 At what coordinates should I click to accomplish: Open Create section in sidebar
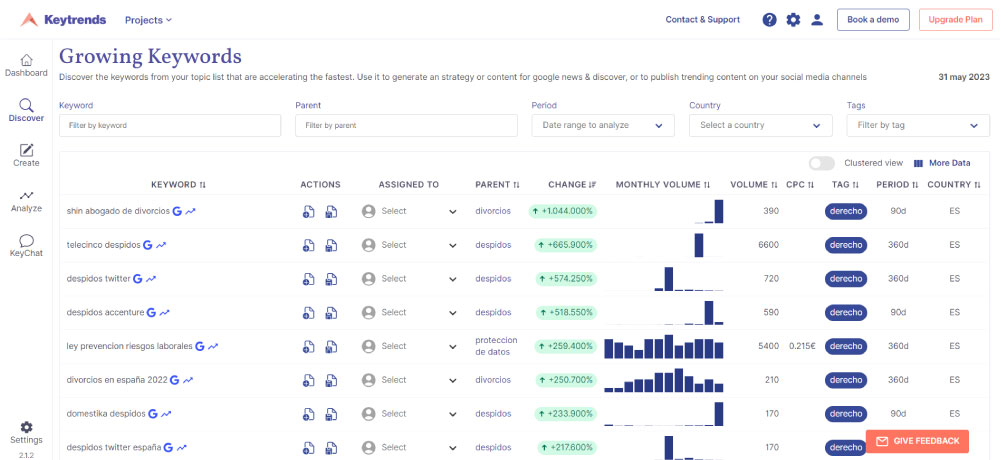[26, 156]
